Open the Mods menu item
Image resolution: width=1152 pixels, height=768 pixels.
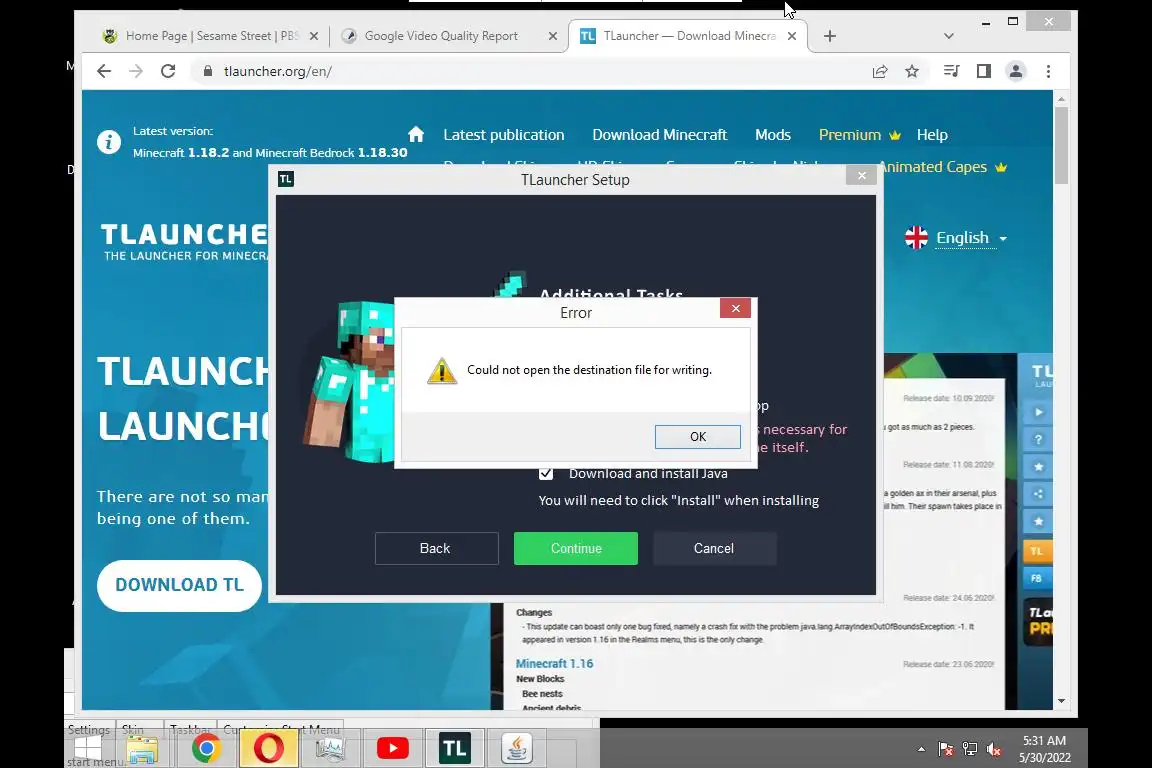coord(773,135)
